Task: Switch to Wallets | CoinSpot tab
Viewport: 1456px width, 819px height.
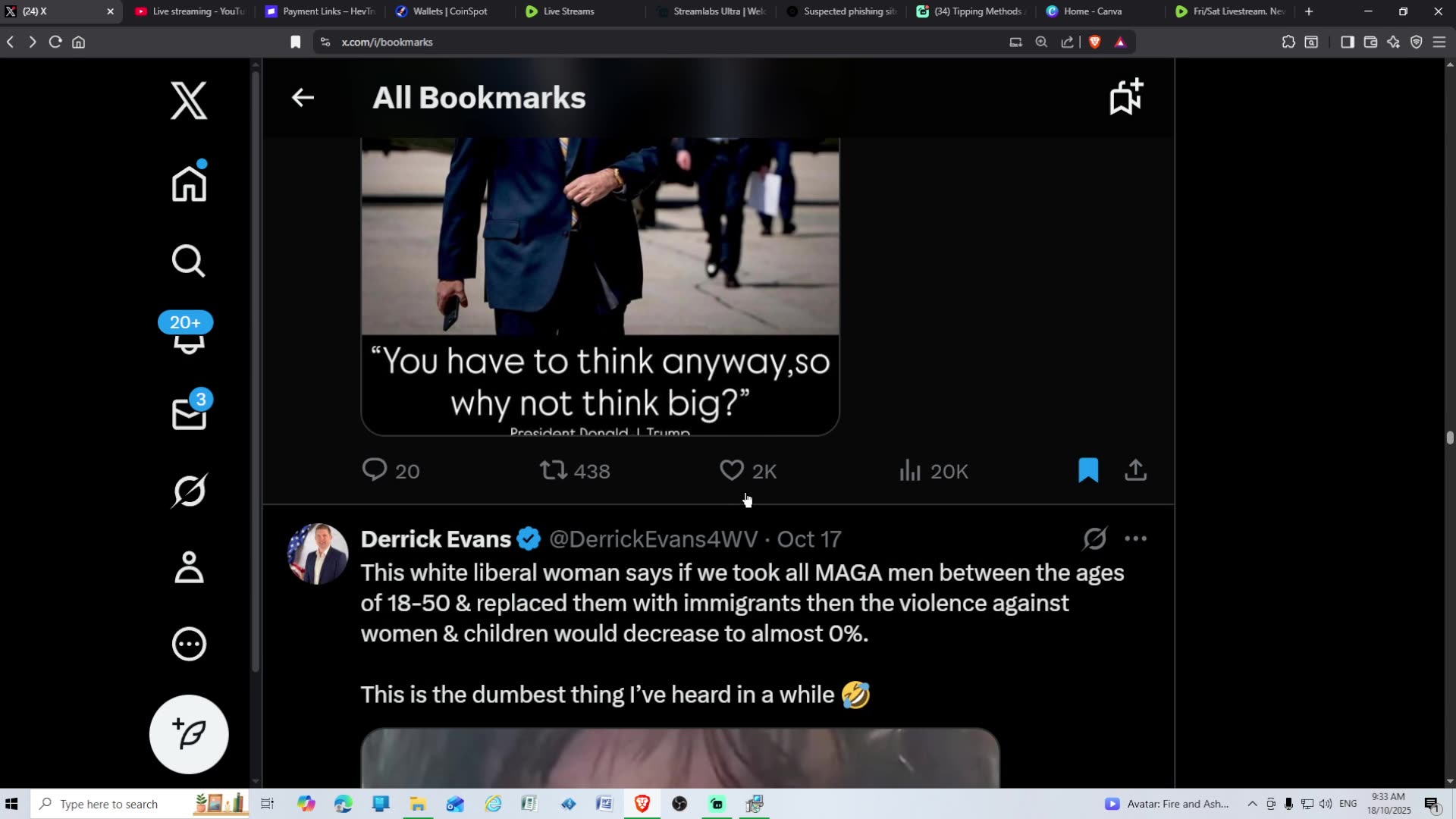Action: pyautogui.click(x=451, y=11)
